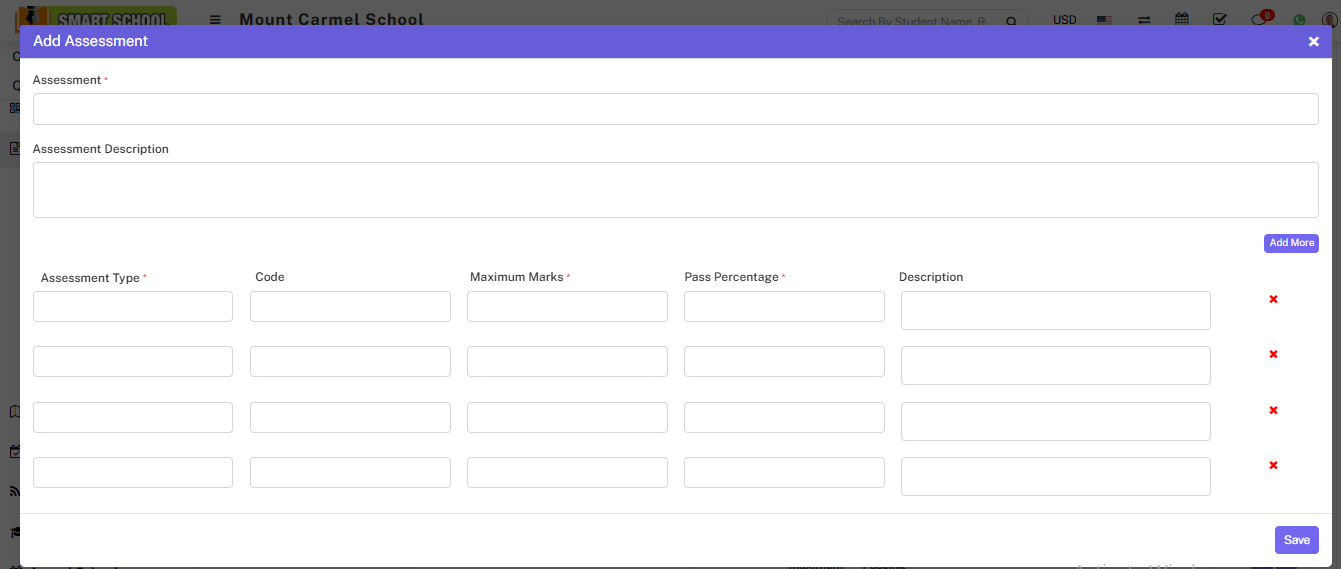Select first row Assessment Type field
This screenshot has width=1341, height=569.
(133, 306)
